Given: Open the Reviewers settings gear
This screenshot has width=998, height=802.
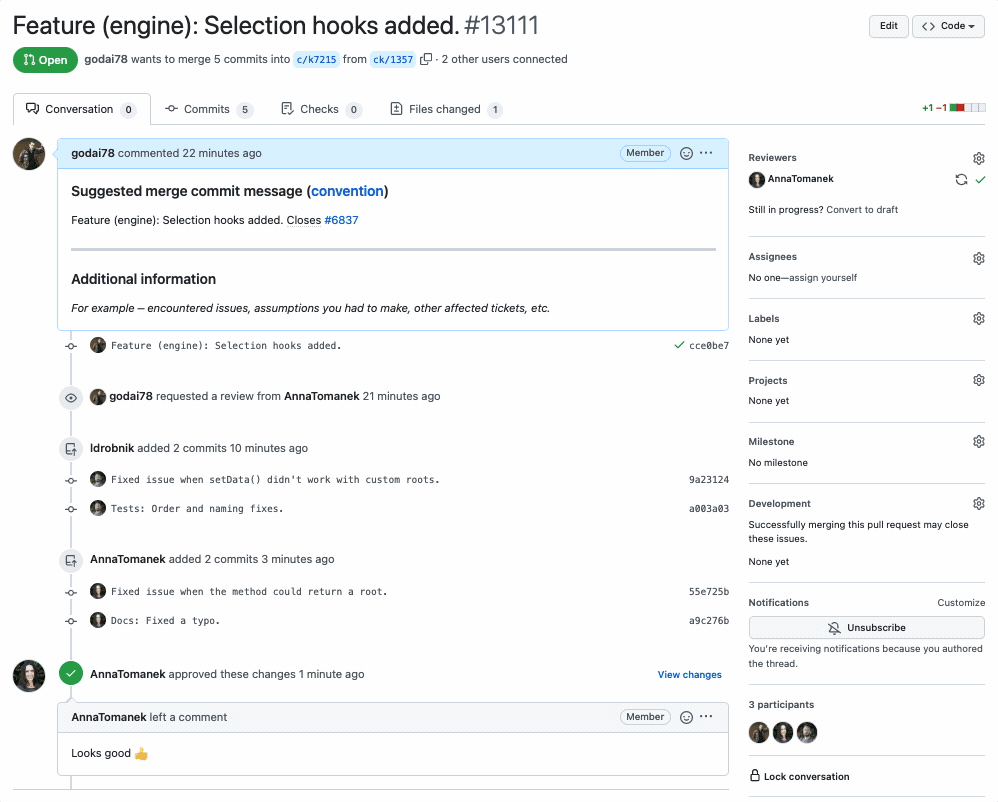Looking at the screenshot, I should click(978, 158).
